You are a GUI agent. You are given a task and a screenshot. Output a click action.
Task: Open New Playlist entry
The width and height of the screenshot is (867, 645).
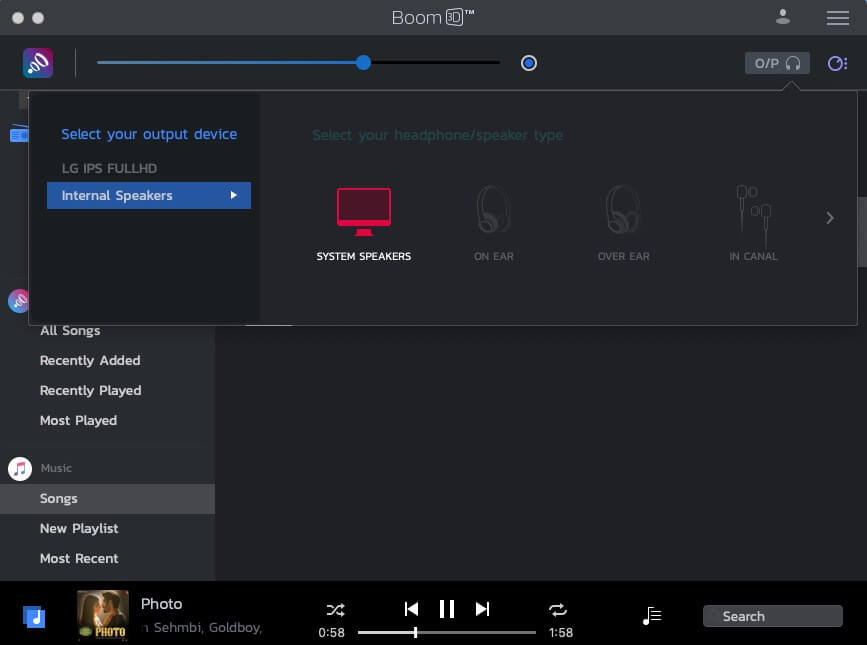79,528
